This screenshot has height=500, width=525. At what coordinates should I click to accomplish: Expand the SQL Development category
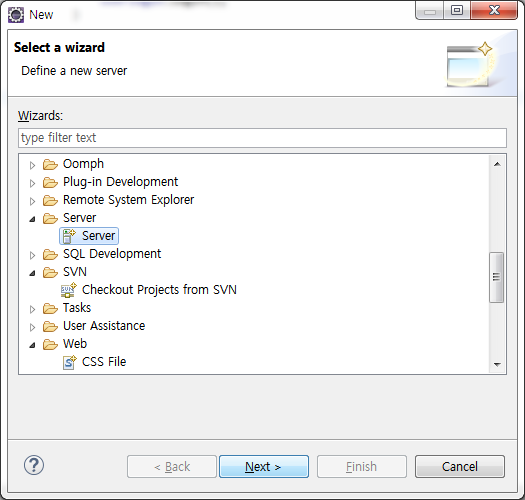tap(32, 256)
